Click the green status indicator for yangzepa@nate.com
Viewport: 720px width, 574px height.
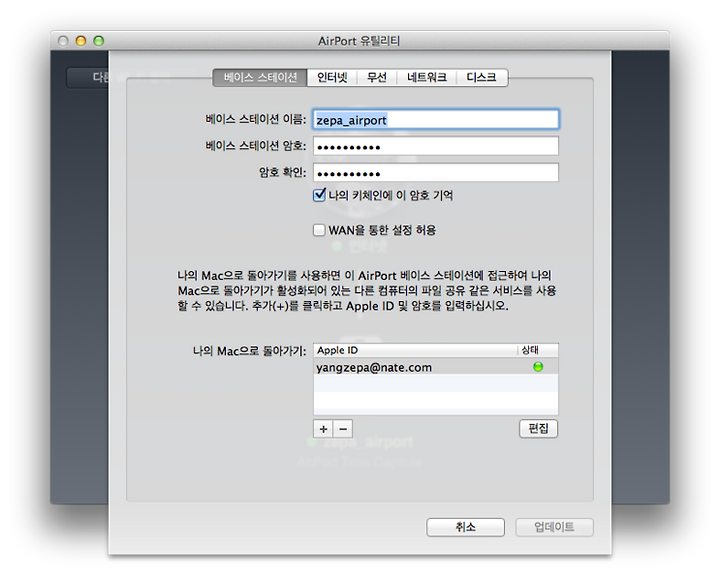538,367
